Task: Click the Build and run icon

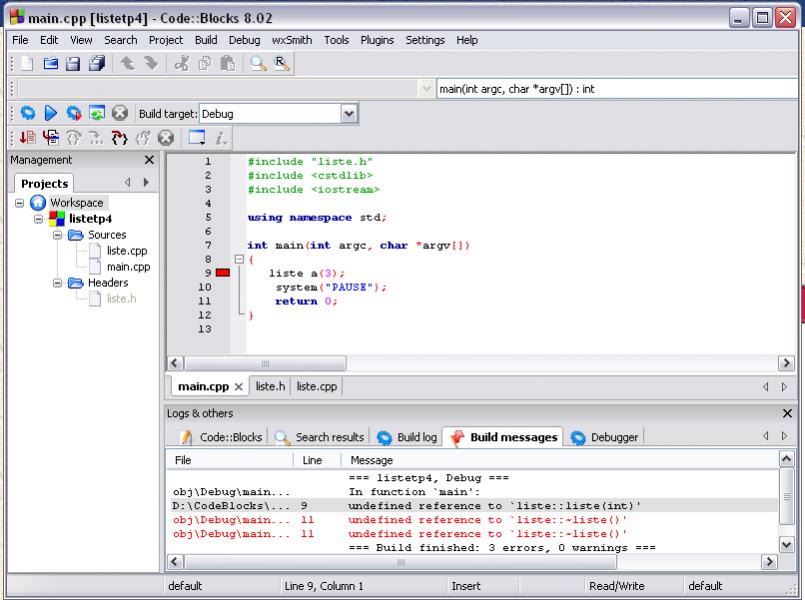Action: [73, 113]
